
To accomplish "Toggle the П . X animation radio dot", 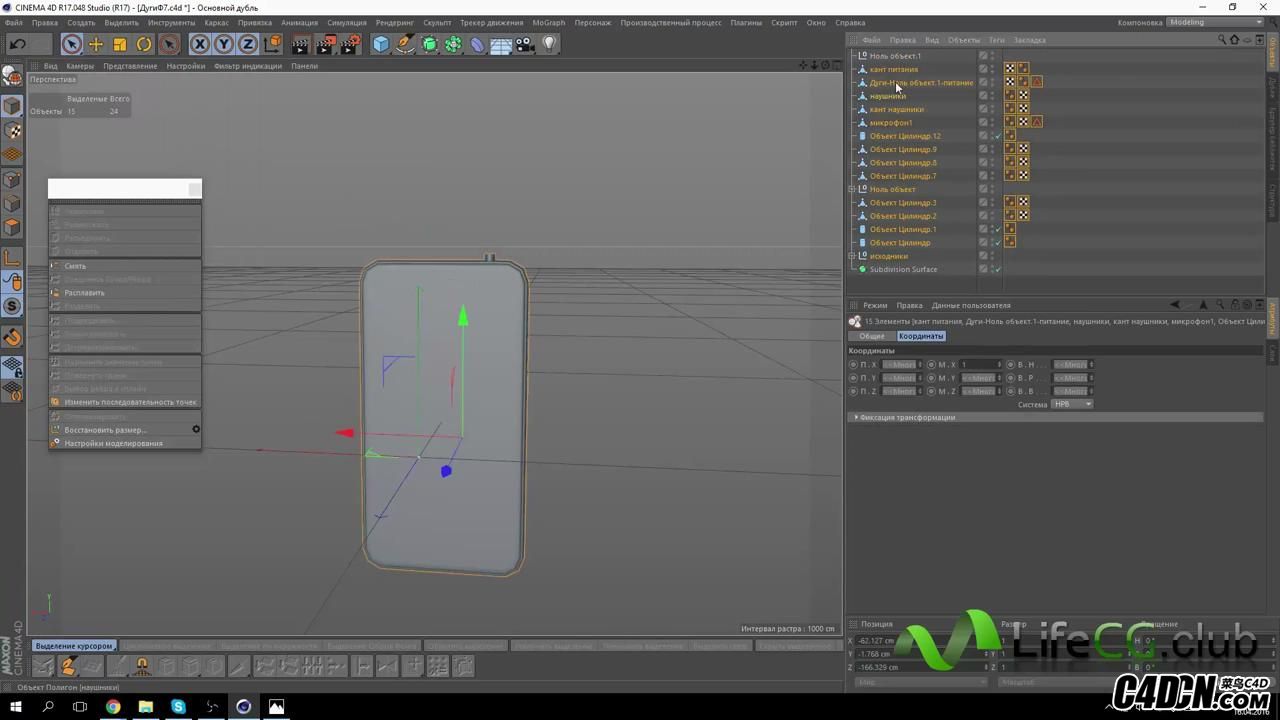I will point(853,365).
